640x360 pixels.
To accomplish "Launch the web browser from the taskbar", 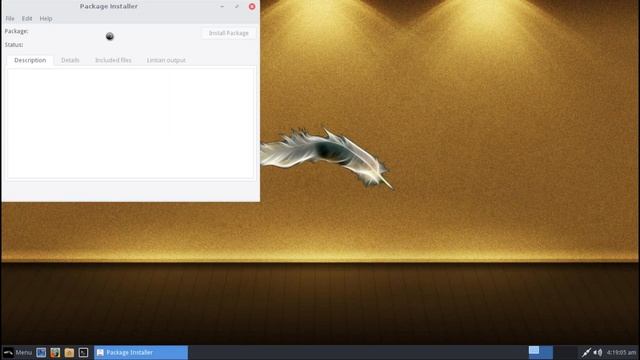I will coord(55,352).
